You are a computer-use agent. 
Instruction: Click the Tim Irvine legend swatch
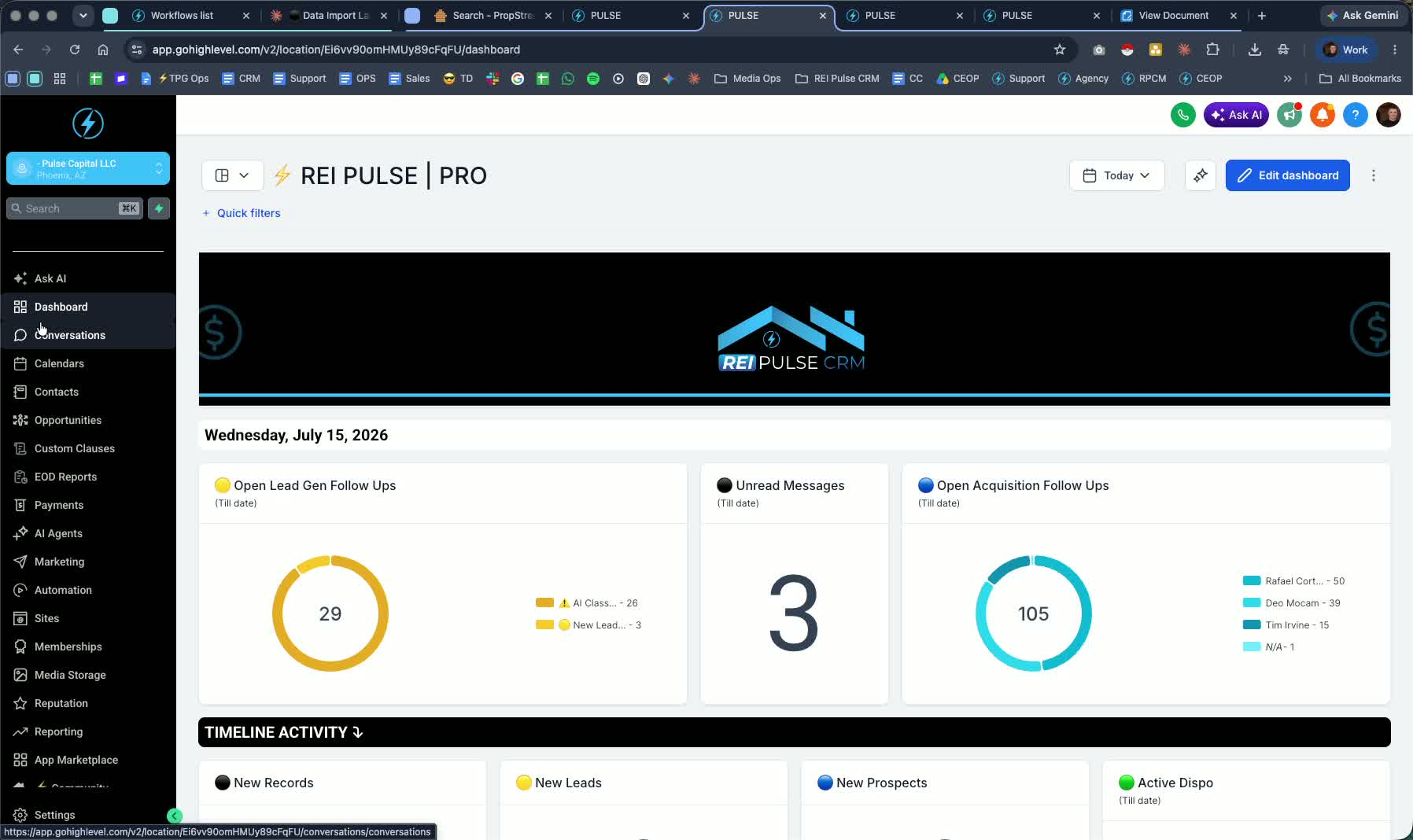[1252, 624]
